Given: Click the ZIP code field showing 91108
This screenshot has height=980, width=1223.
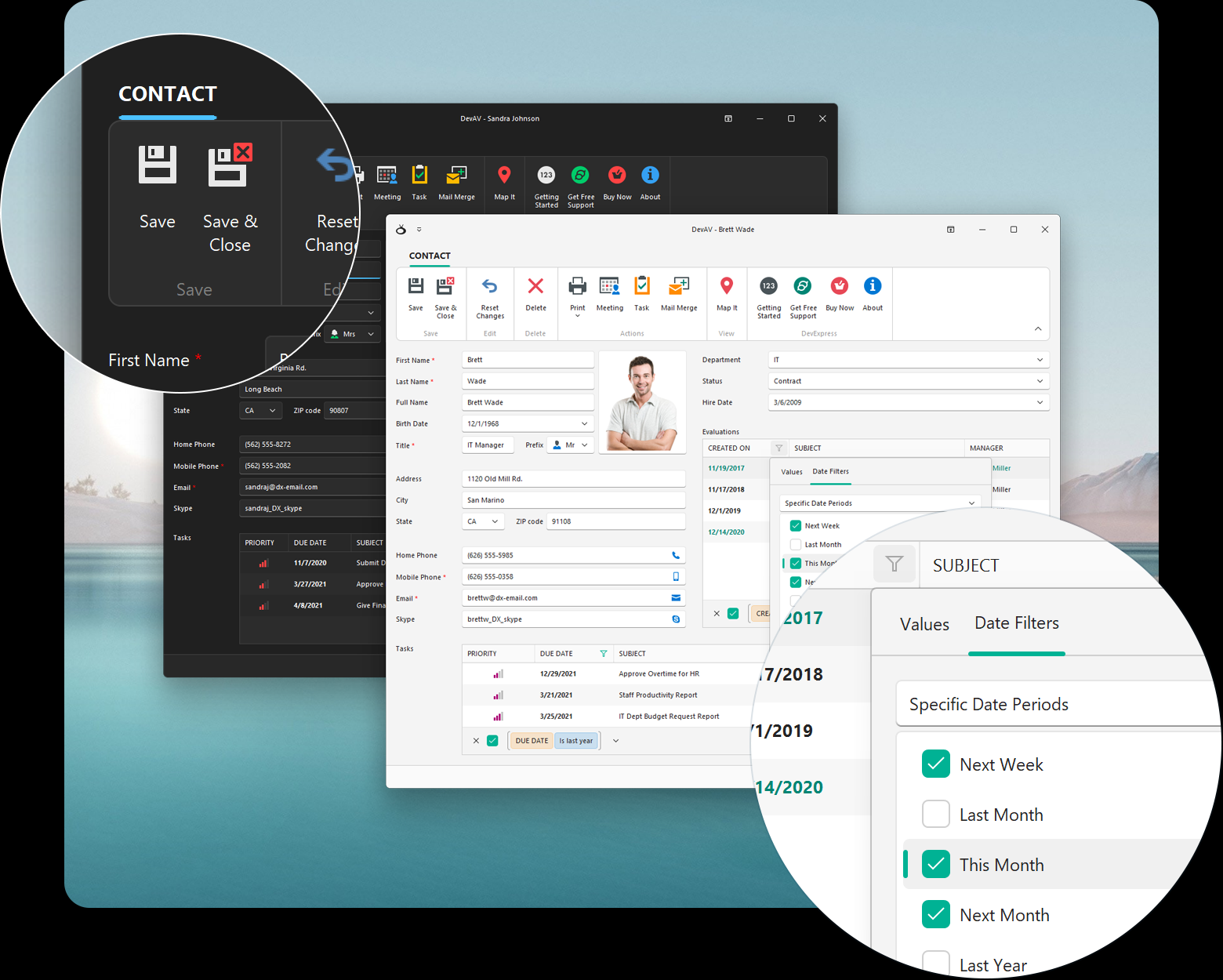Looking at the screenshot, I should (616, 521).
